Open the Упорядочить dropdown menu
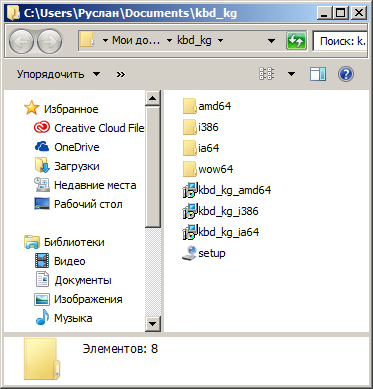This screenshot has width=373, height=389. coord(58,74)
